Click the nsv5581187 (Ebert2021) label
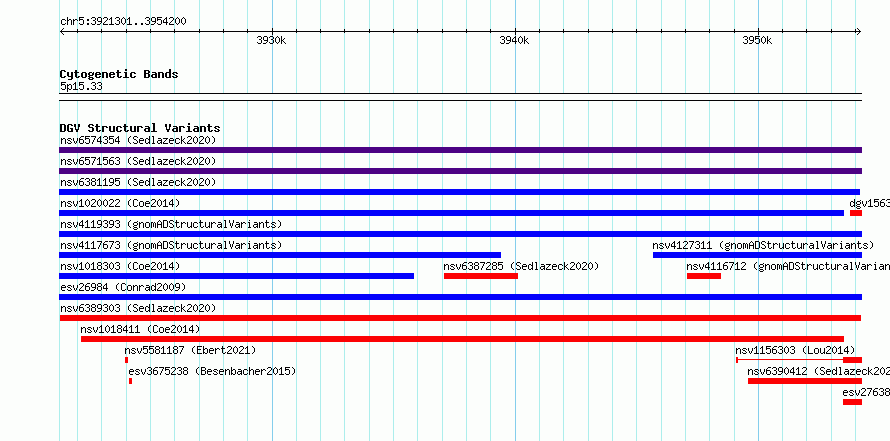The height and width of the screenshot is (441, 890). pos(190,350)
